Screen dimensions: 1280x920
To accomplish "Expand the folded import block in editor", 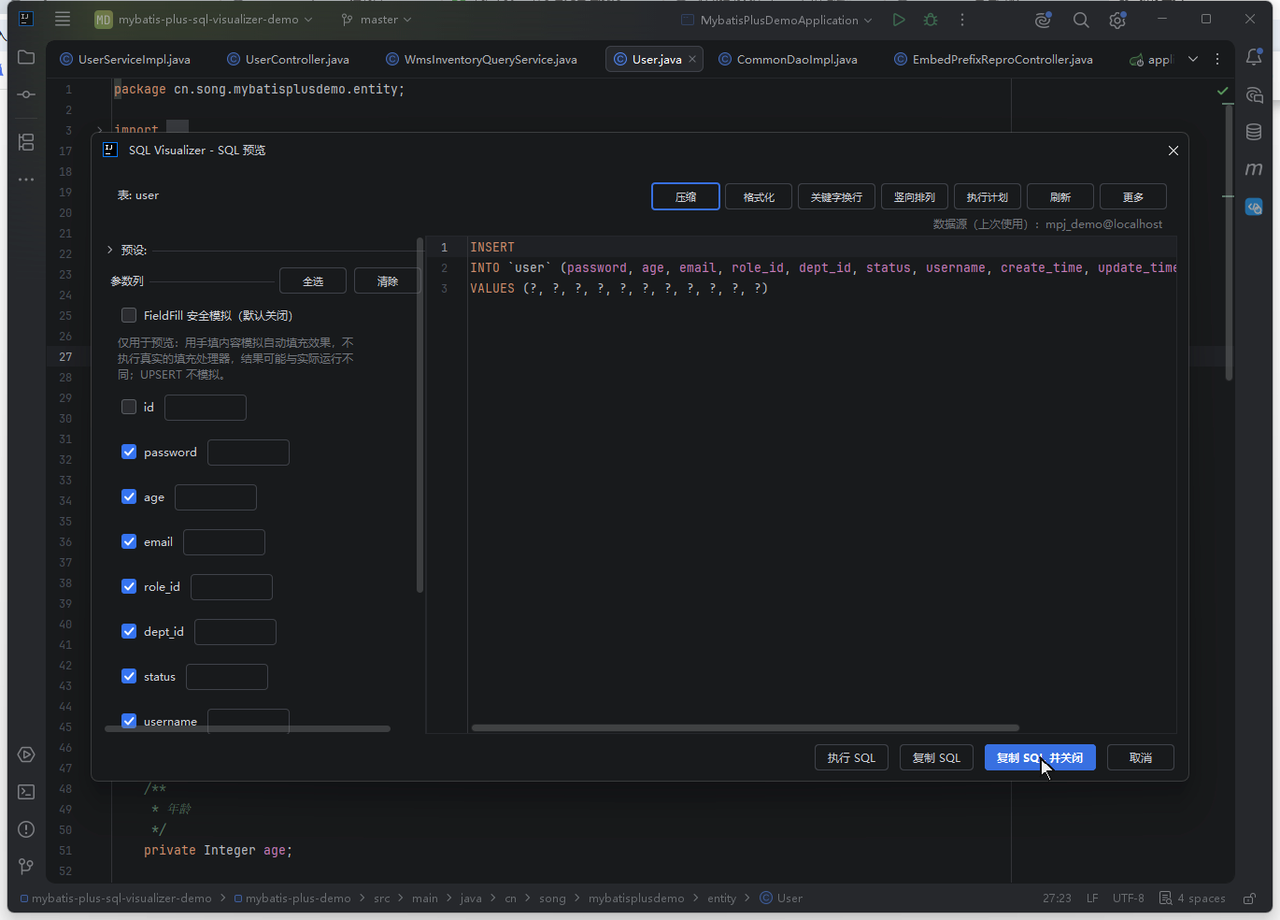I will click(99, 130).
